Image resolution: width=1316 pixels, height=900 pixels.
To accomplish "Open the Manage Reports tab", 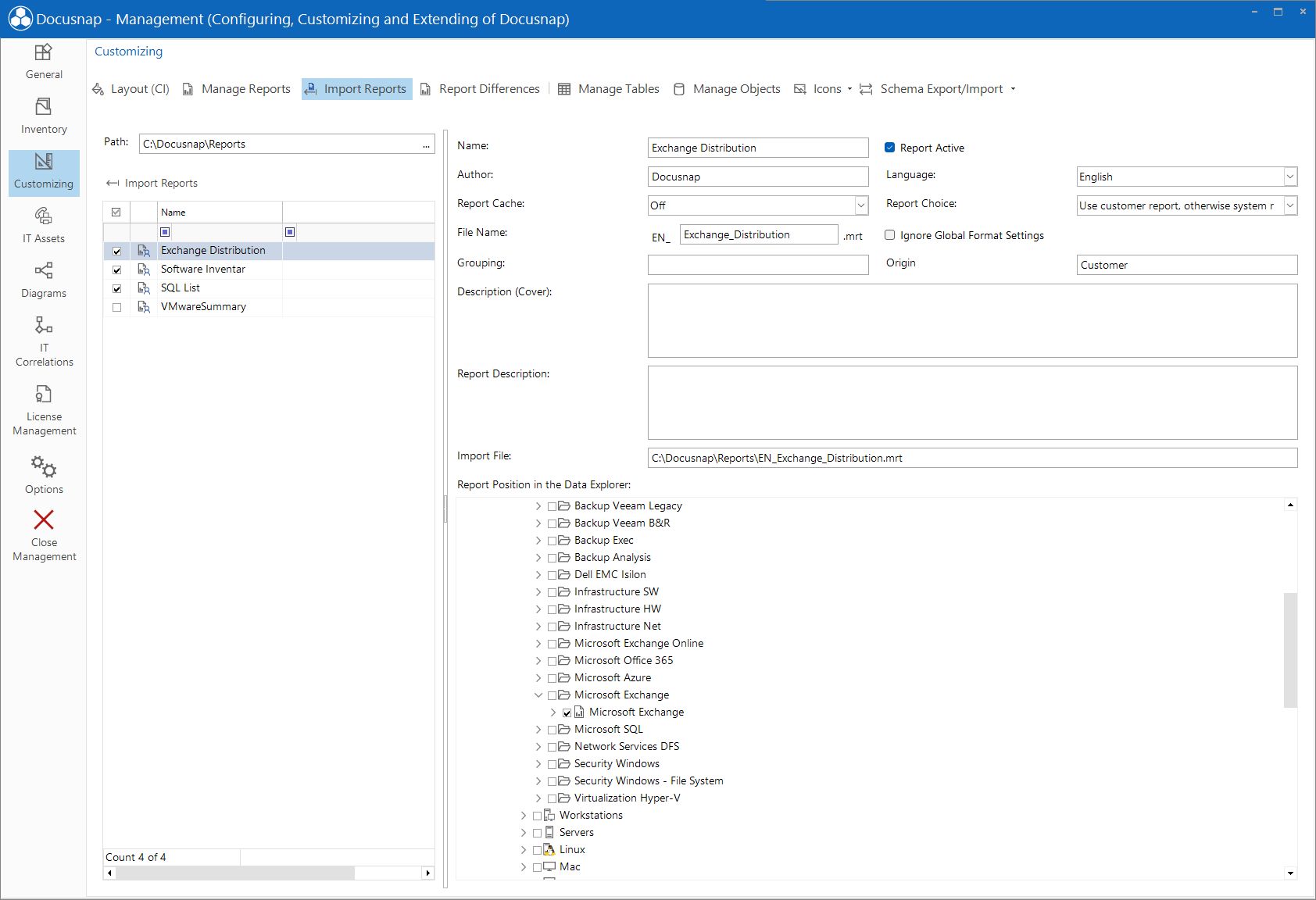I will [237, 89].
